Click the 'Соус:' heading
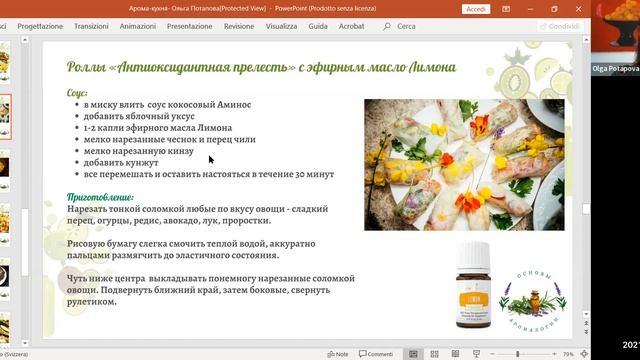This screenshot has height=360, width=640. pyautogui.click(x=77, y=93)
